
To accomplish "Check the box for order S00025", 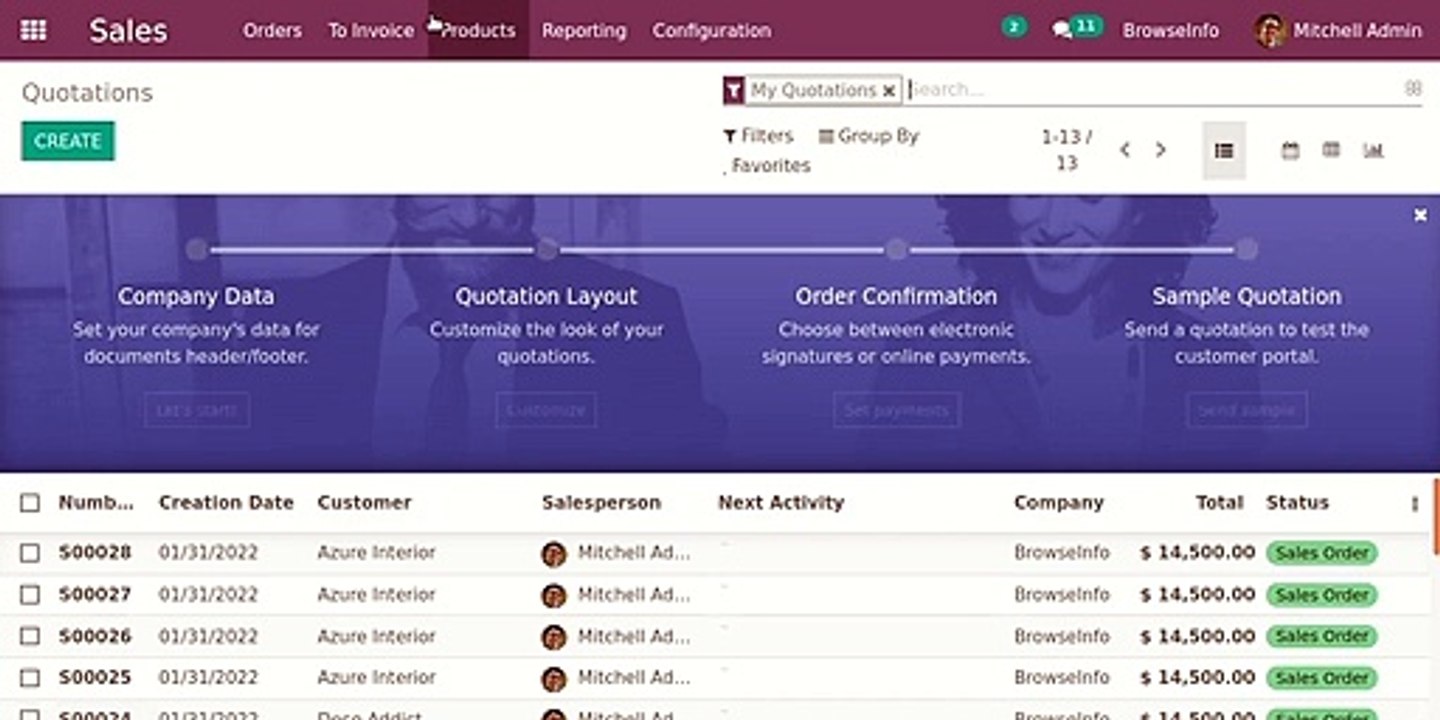I will click(30, 678).
